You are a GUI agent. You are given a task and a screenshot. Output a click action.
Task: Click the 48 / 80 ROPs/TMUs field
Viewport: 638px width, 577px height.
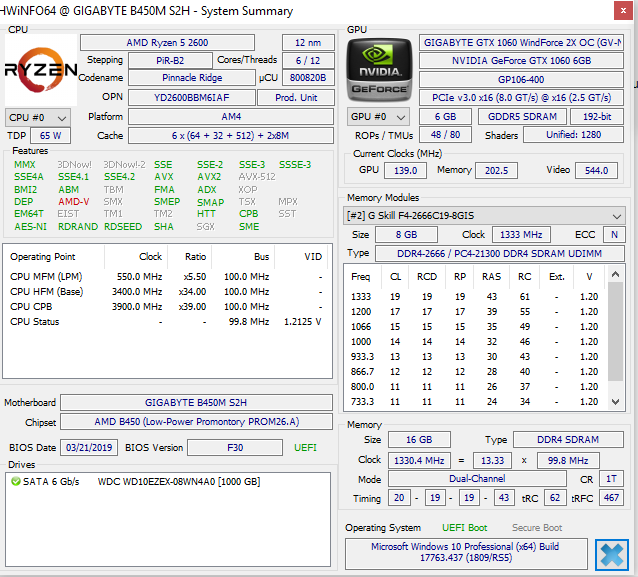pos(446,135)
